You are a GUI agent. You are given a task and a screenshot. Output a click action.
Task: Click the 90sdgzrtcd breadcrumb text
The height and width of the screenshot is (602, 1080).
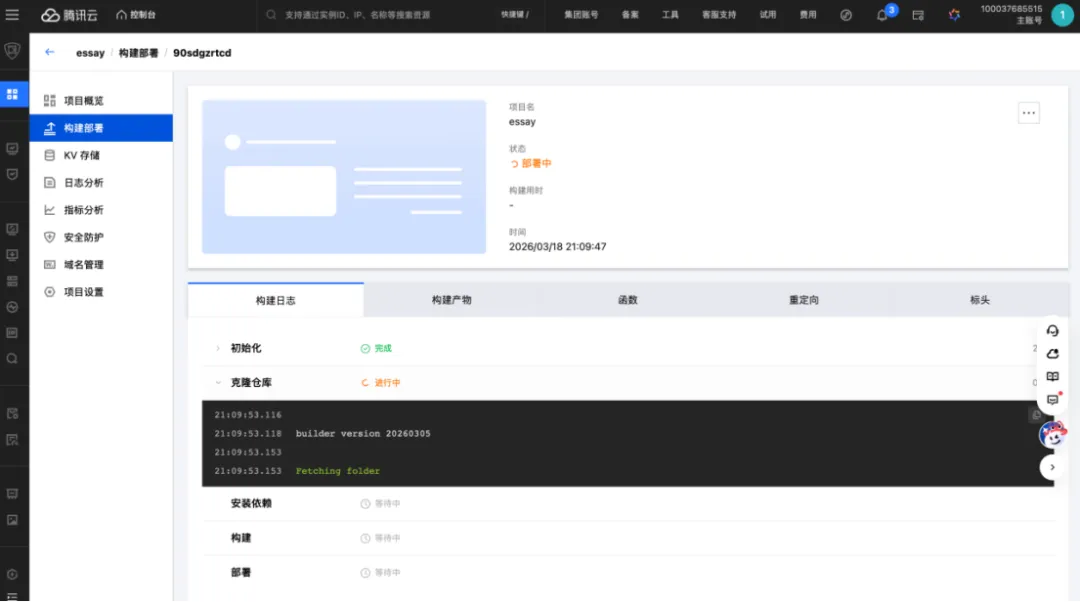pyautogui.click(x=202, y=53)
